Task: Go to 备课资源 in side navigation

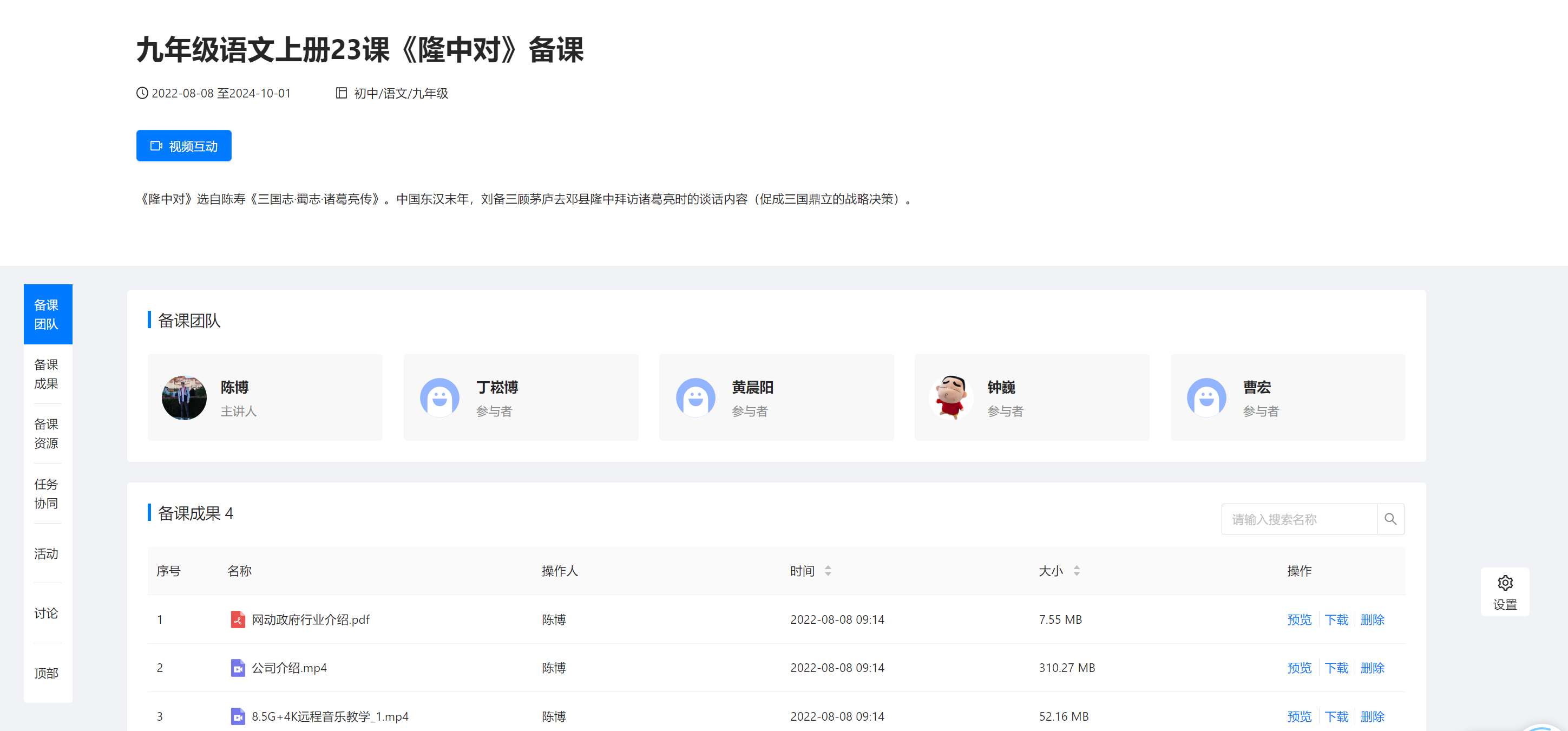Action: coord(46,434)
